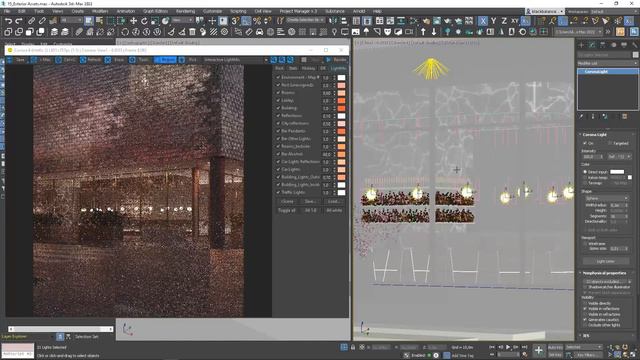Enable the Targeted checkbox
The height and width of the screenshot is (360, 640).
pos(610,143)
